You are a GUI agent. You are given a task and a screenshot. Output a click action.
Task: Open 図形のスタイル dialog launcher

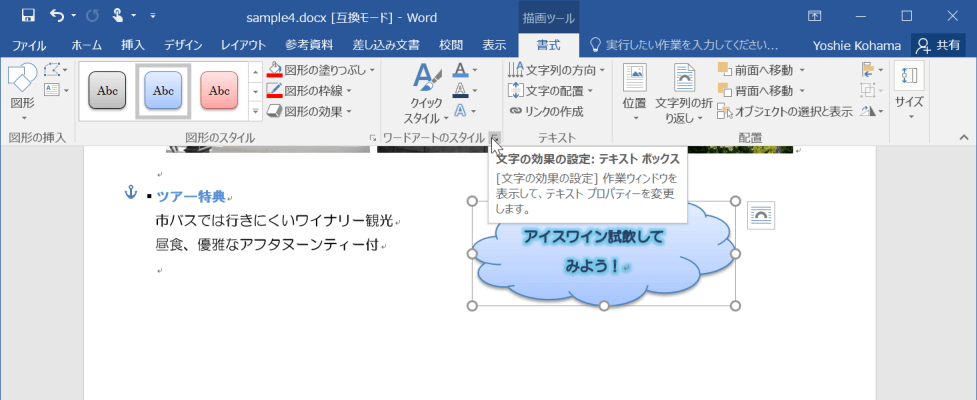373,138
